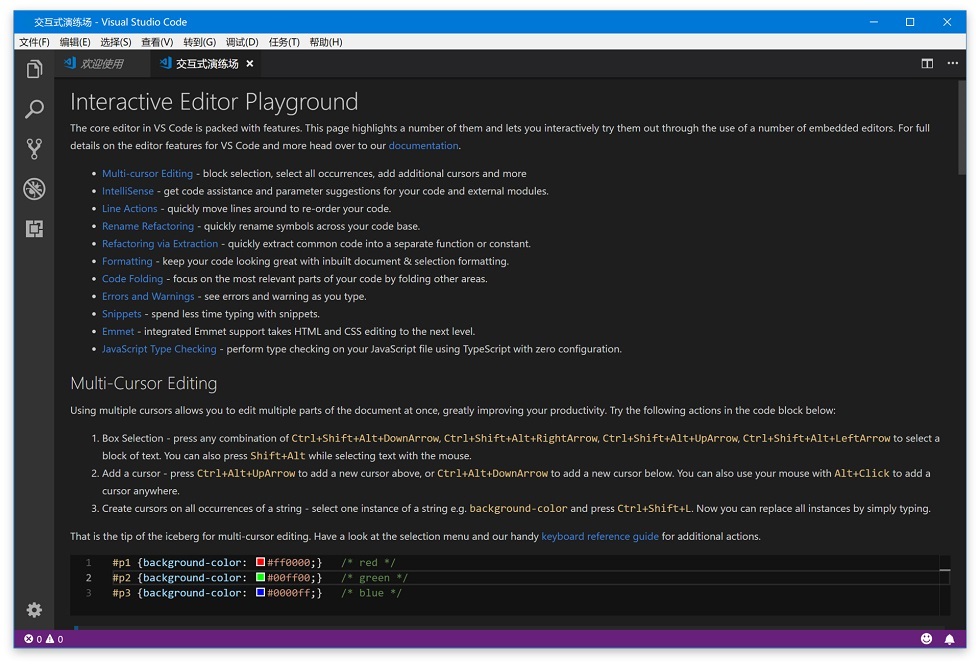Open the Manage gear icon
Screen dimensions: 980x665
34,610
